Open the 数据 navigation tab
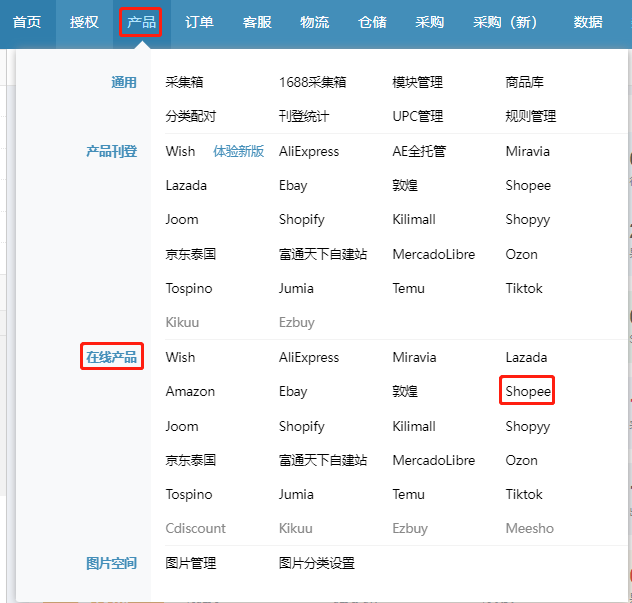632x603 pixels. [588, 22]
